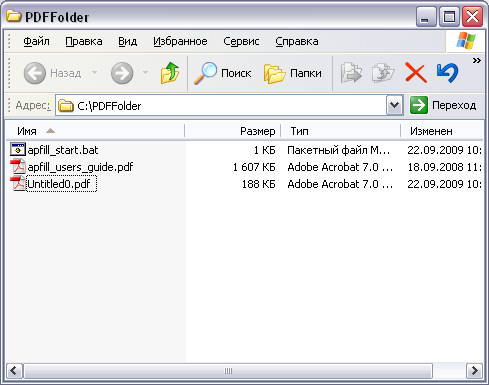Viewport: 489px width, 385px height.
Task: Close the PDFFolder window
Action: coord(472,17)
